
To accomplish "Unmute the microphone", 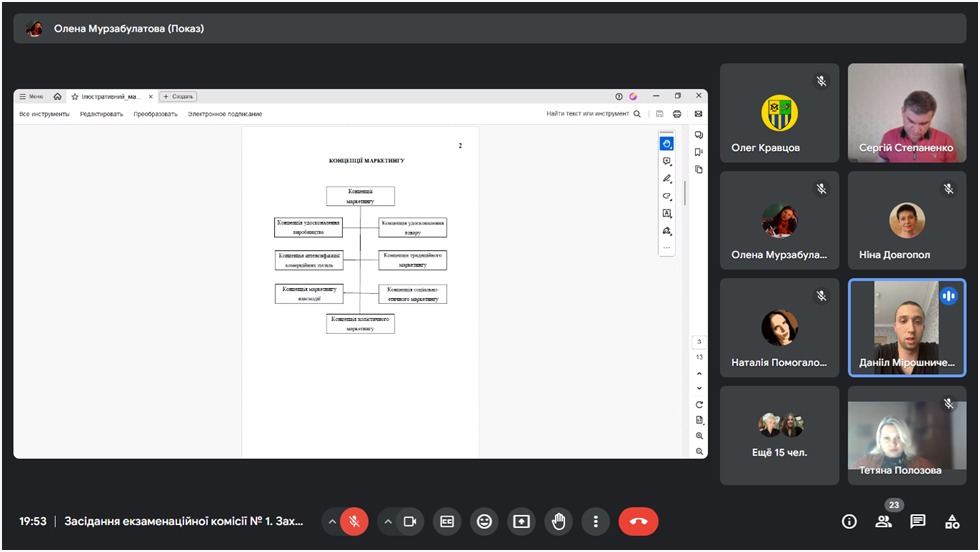I will coord(353,521).
